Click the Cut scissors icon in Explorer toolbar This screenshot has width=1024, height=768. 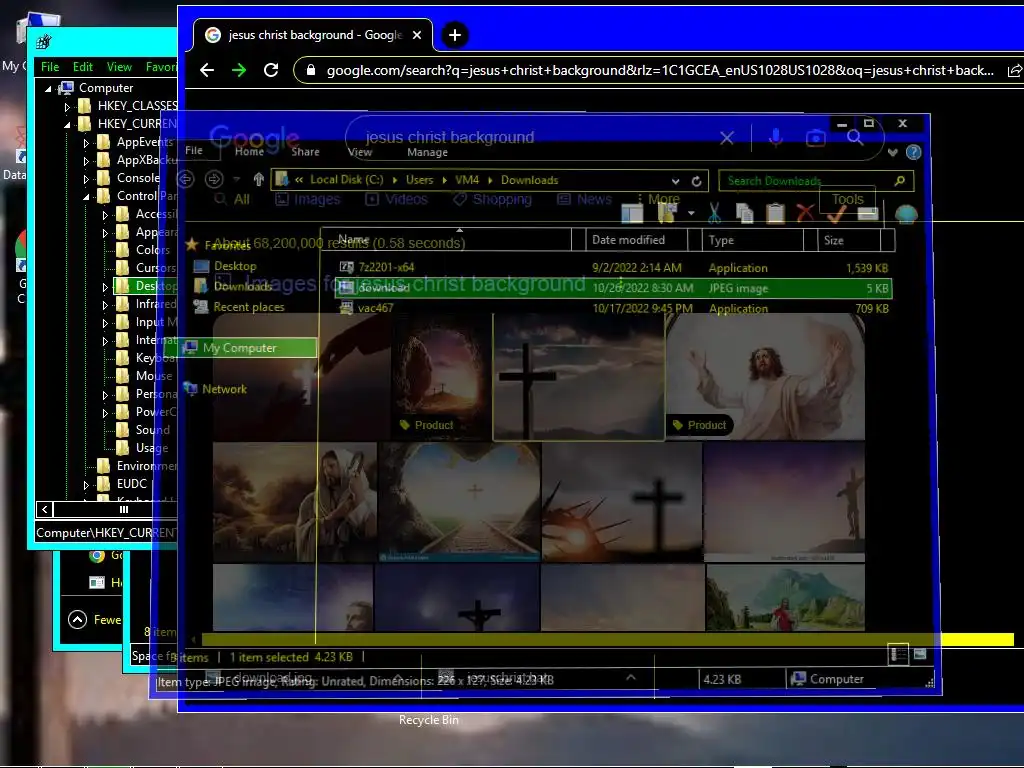714,213
